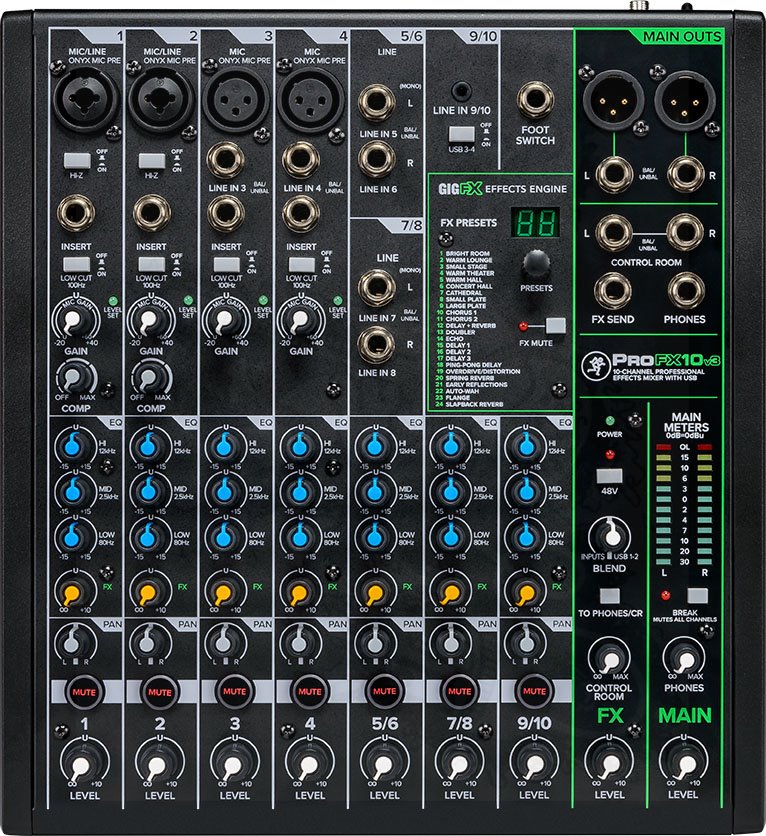Mute channel 5/6
This screenshot has width=766, height=836.
coord(385,690)
